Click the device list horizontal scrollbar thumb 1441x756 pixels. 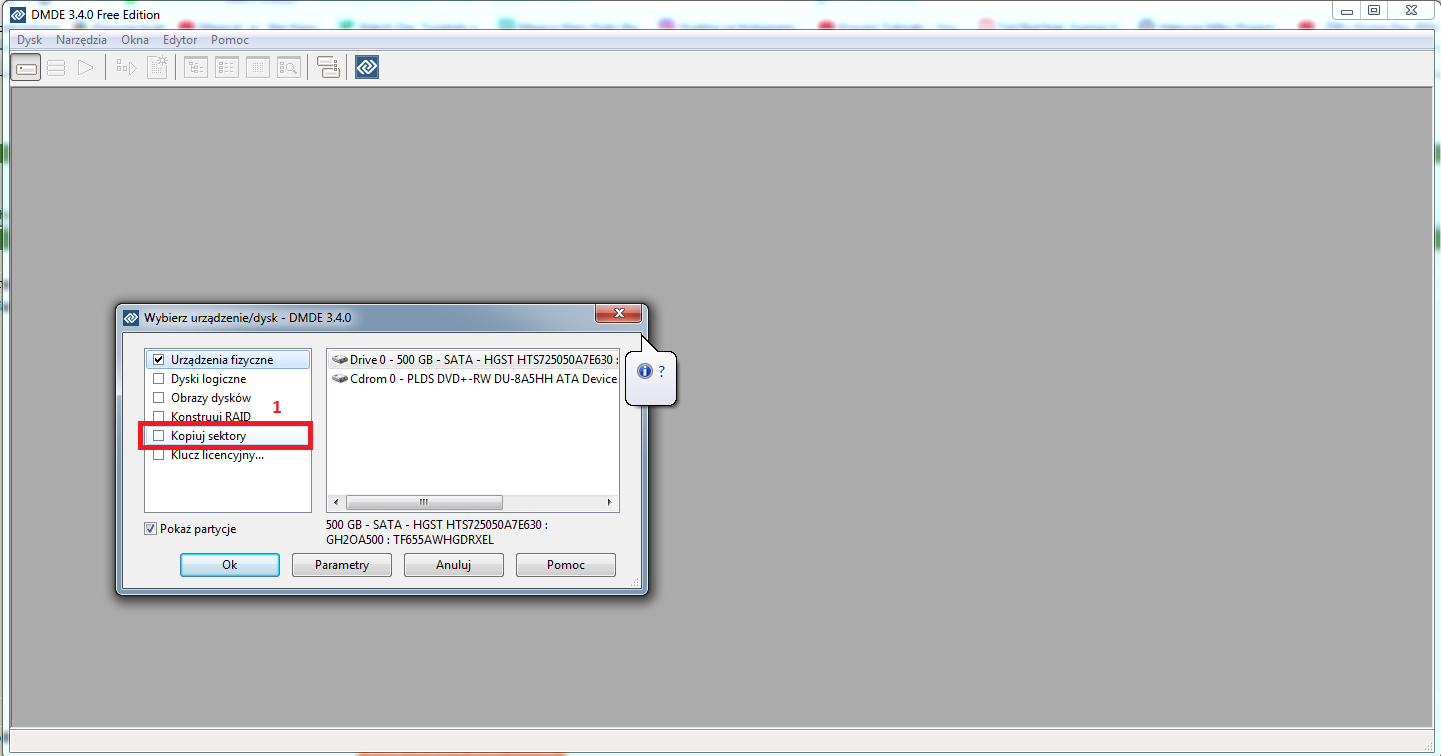pyautogui.click(x=423, y=502)
